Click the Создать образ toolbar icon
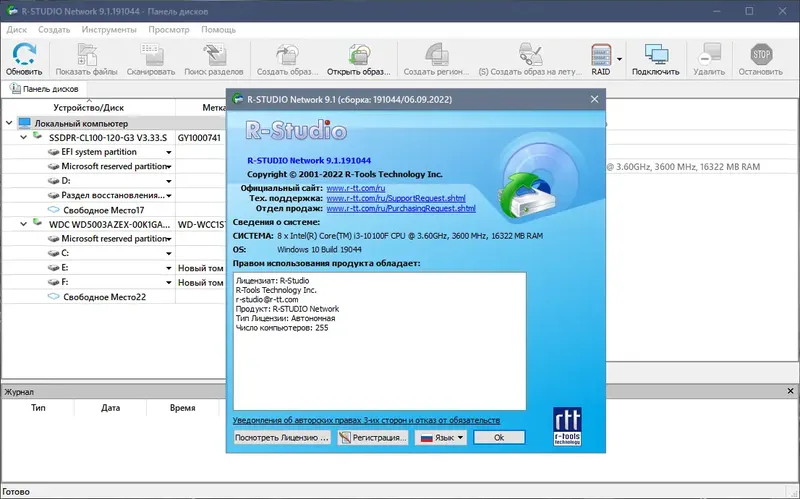The image size is (800, 499). (287, 54)
